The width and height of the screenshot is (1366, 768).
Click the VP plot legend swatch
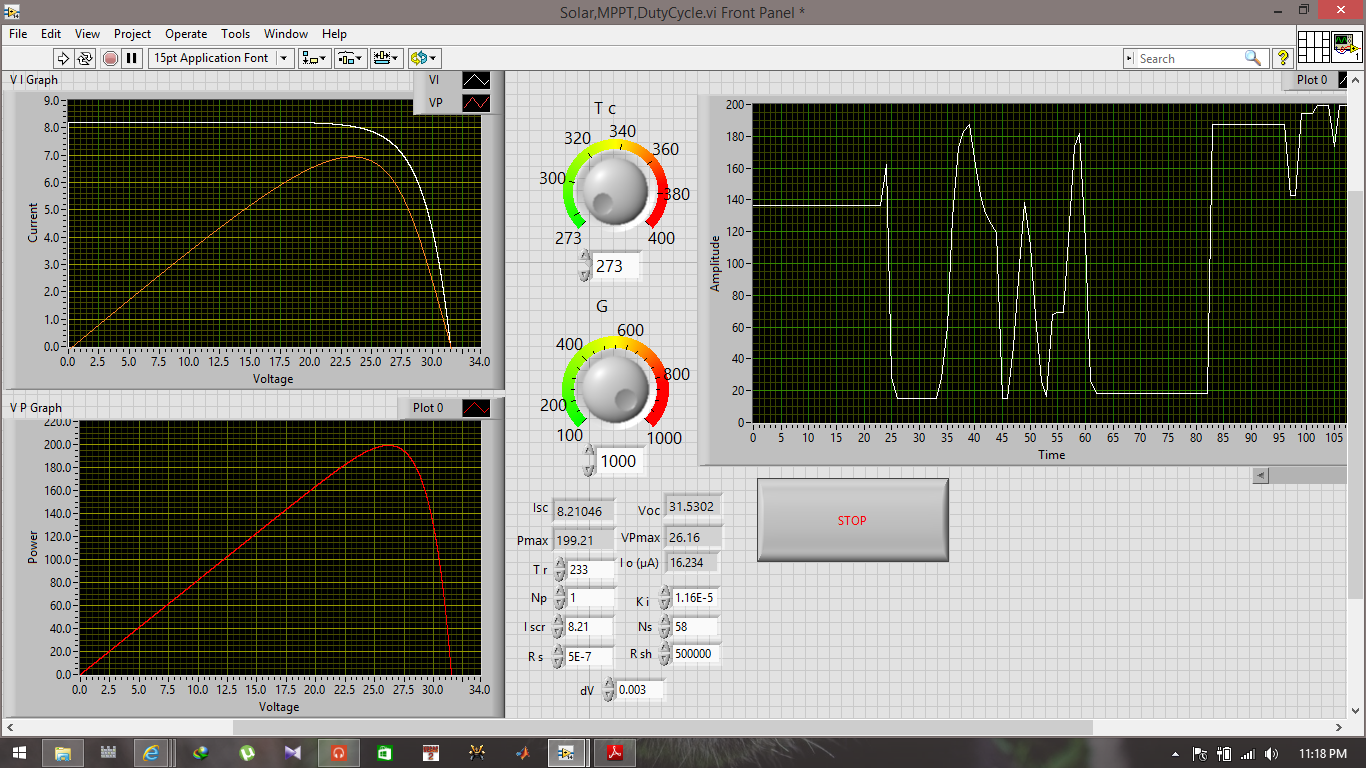(476, 102)
